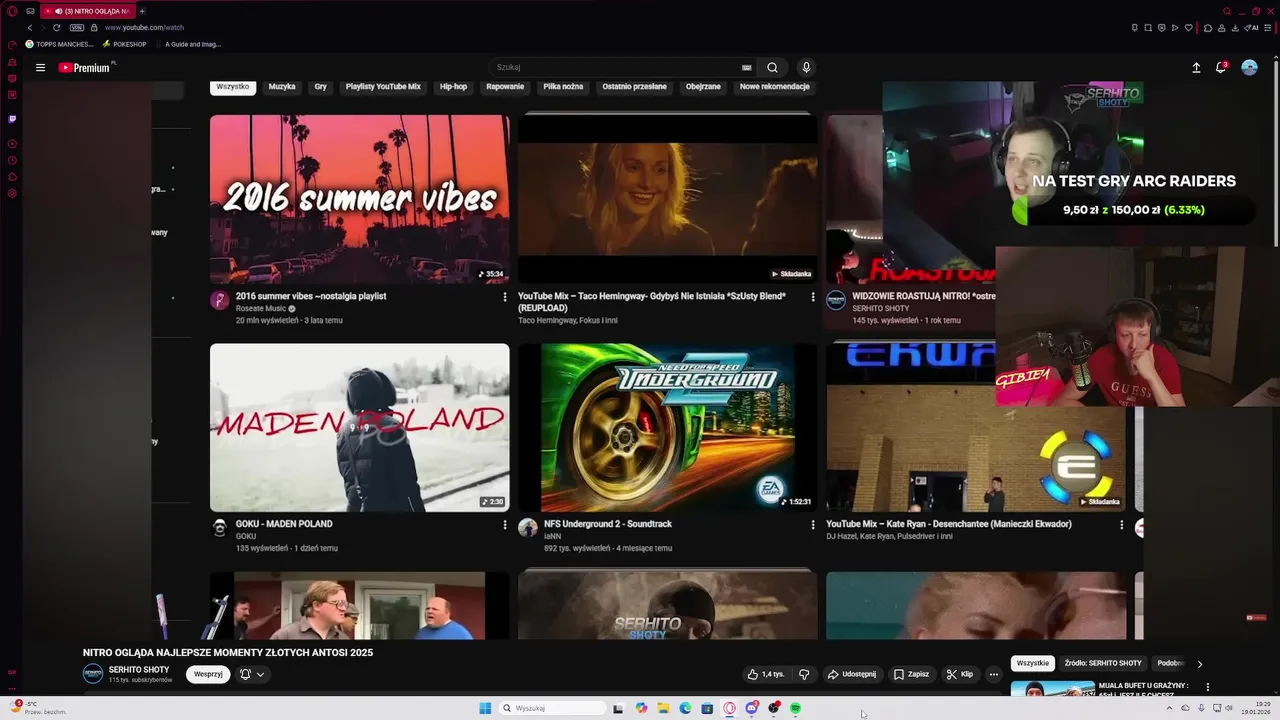
Task: Open A Guide and Imag... bookmark
Action: point(190,44)
